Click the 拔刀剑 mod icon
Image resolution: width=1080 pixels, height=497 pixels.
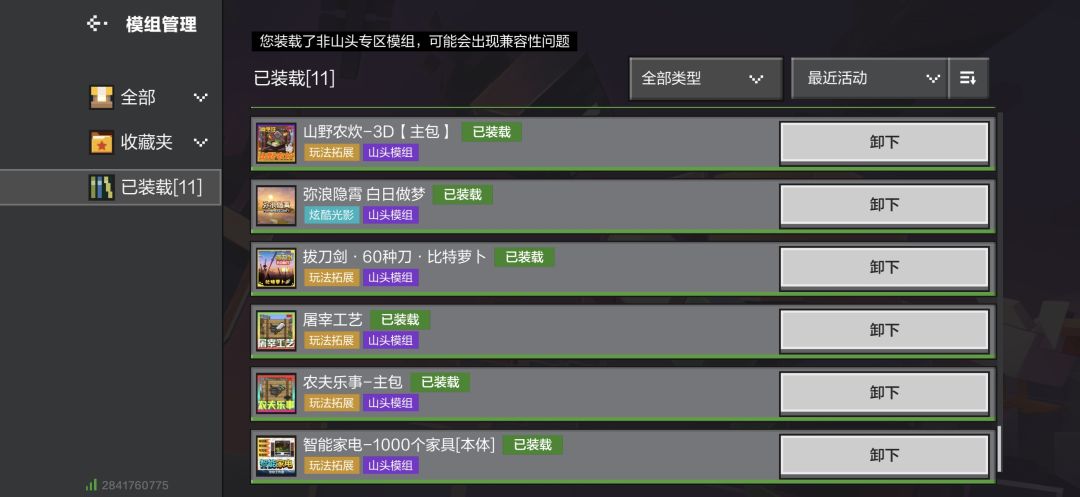pos(276,268)
